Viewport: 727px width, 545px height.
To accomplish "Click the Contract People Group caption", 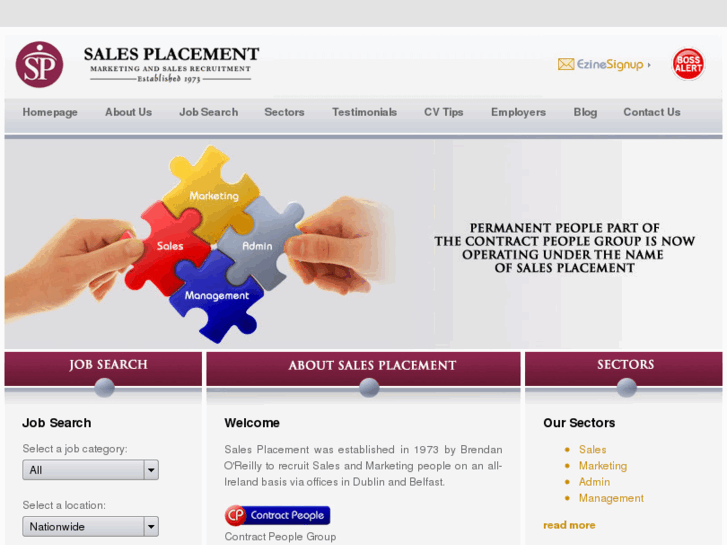I will tap(280, 537).
